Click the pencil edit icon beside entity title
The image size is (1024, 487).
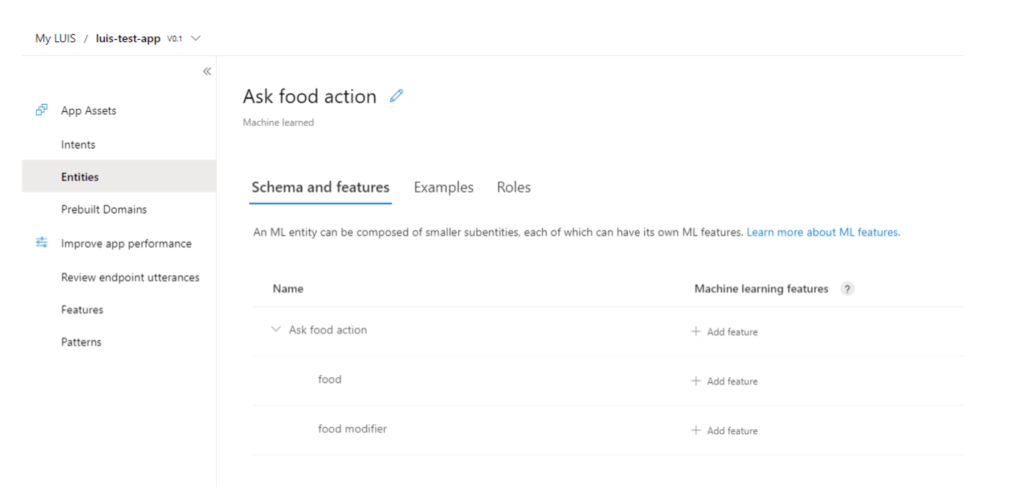397,96
